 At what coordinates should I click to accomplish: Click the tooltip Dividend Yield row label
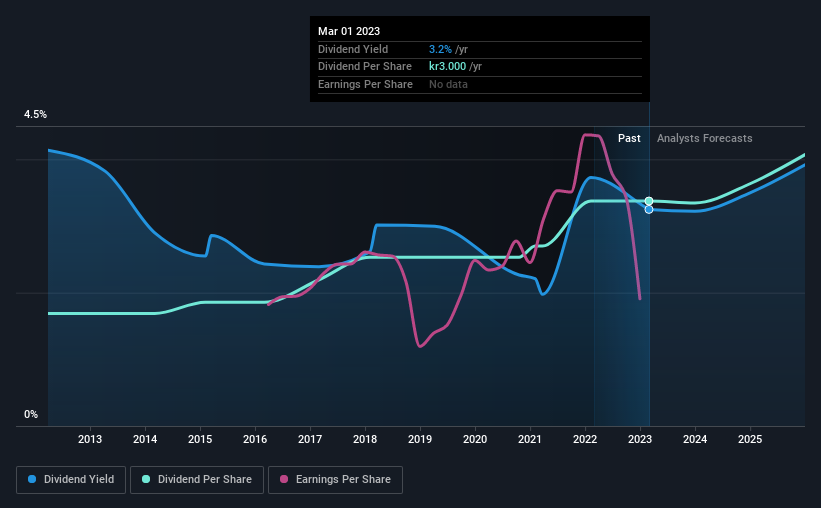click(353, 49)
